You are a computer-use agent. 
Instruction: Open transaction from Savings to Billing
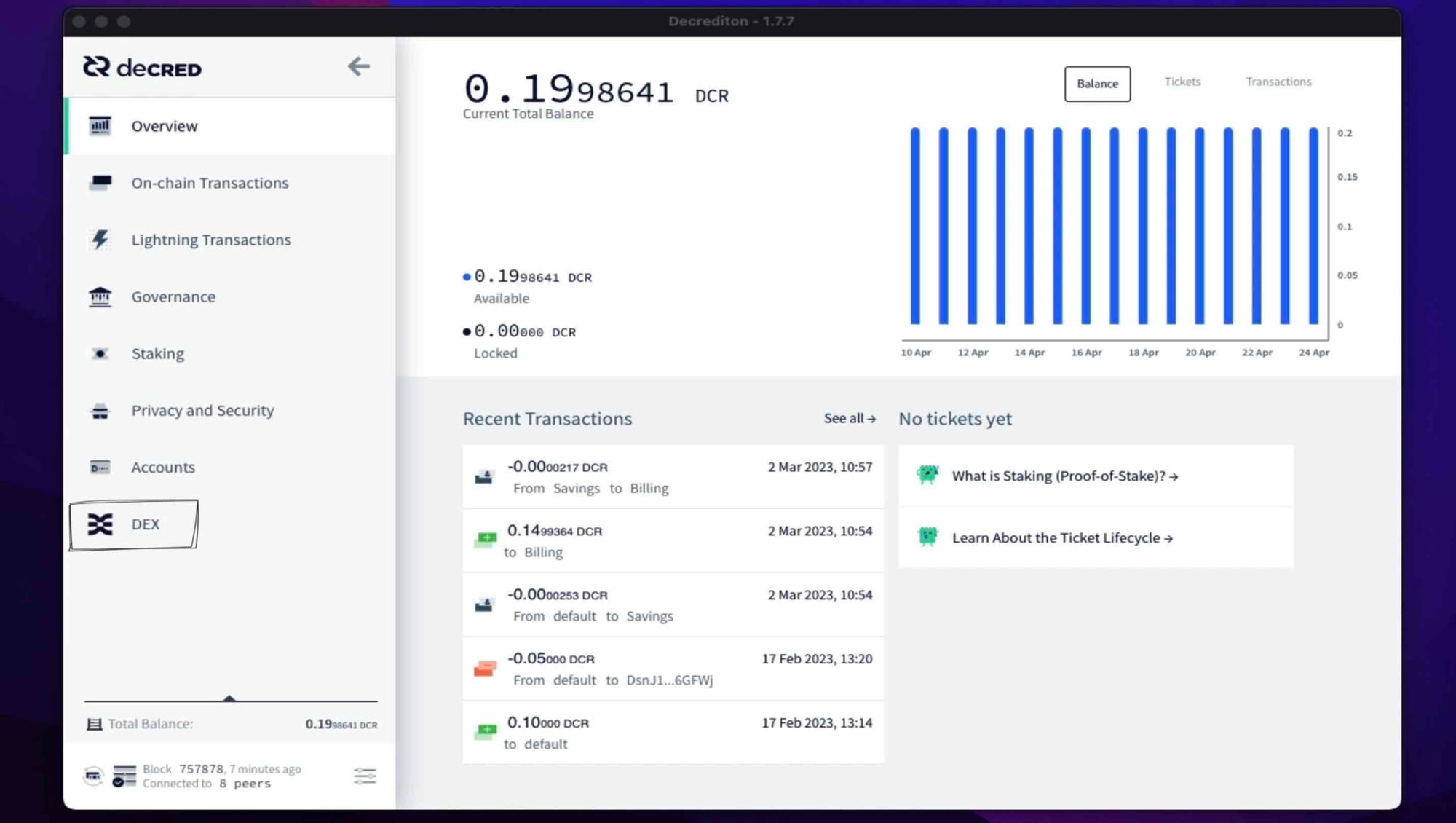coord(673,477)
